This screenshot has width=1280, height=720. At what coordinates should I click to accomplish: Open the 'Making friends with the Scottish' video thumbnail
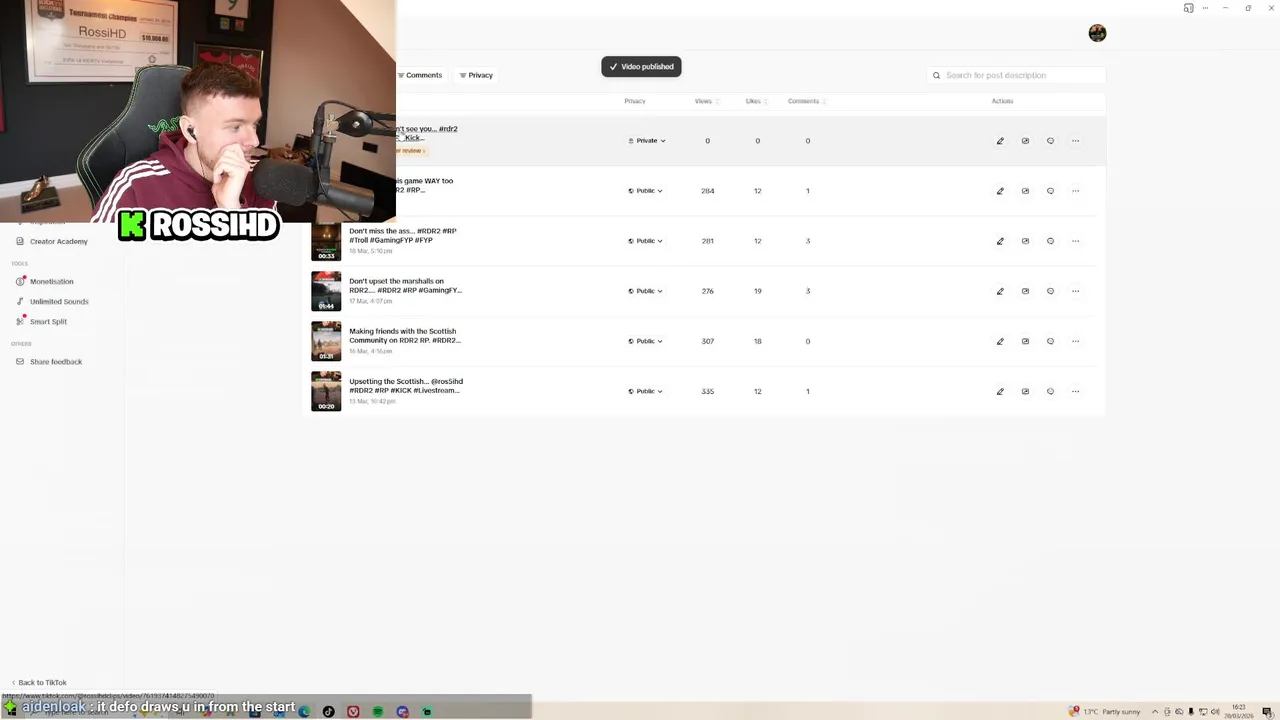coord(326,341)
